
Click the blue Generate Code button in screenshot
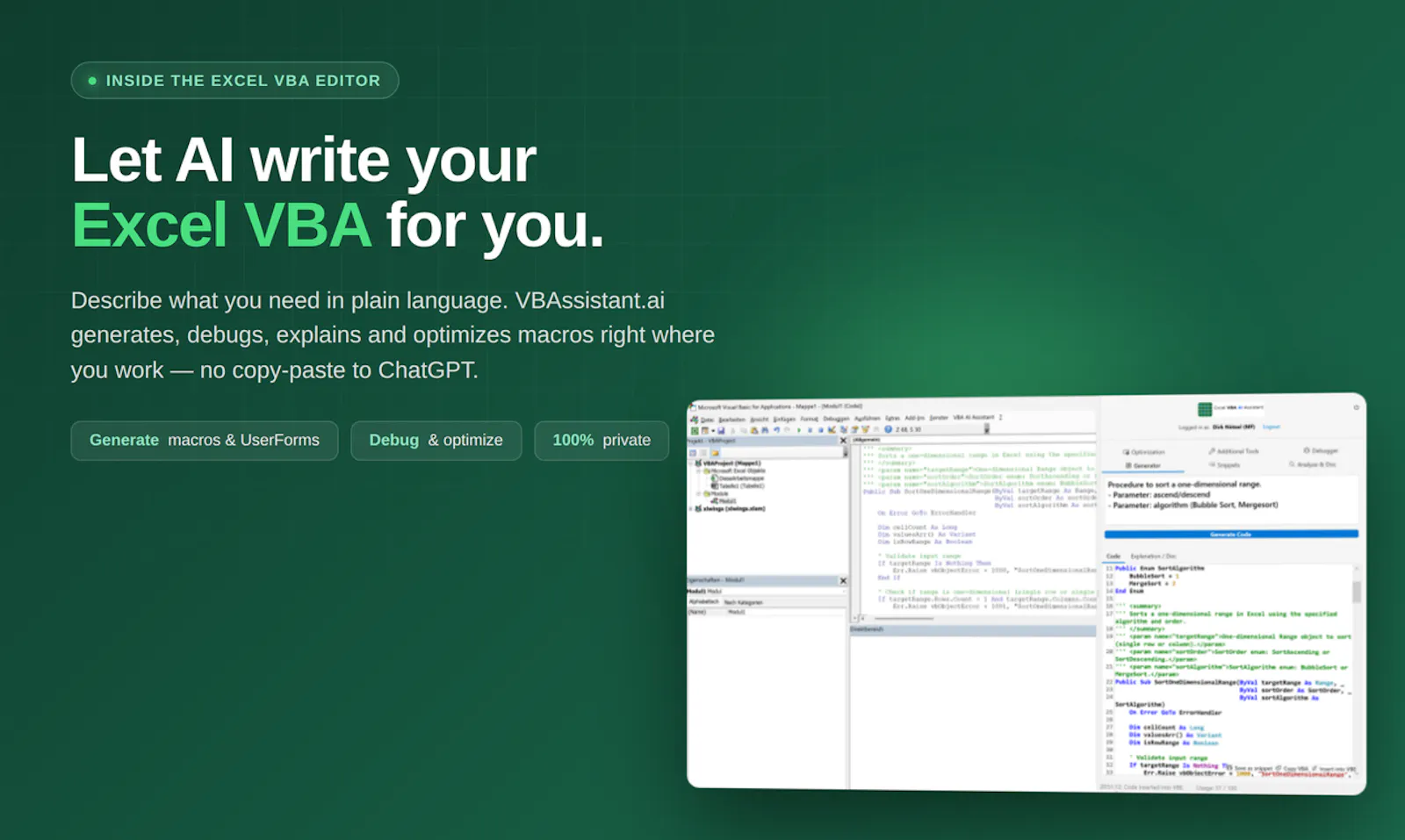(x=1231, y=534)
